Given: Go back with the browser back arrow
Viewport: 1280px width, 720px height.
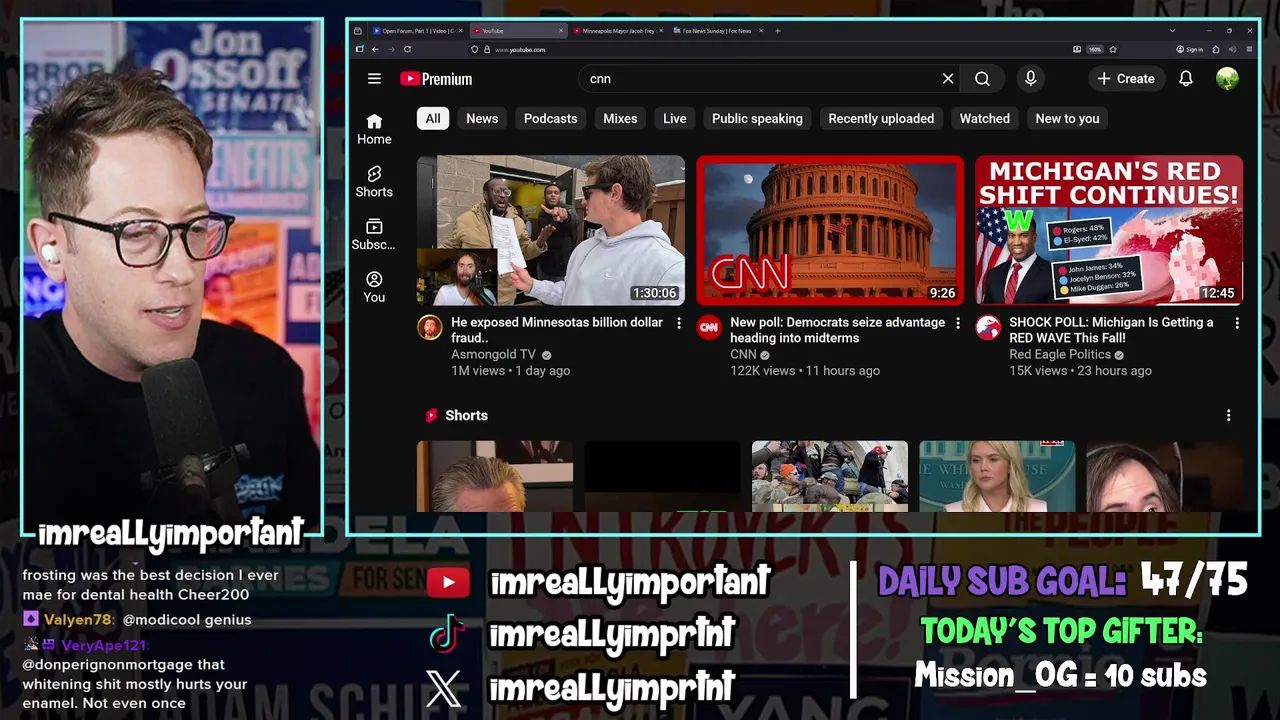Looking at the screenshot, I should click(x=375, y=49).
